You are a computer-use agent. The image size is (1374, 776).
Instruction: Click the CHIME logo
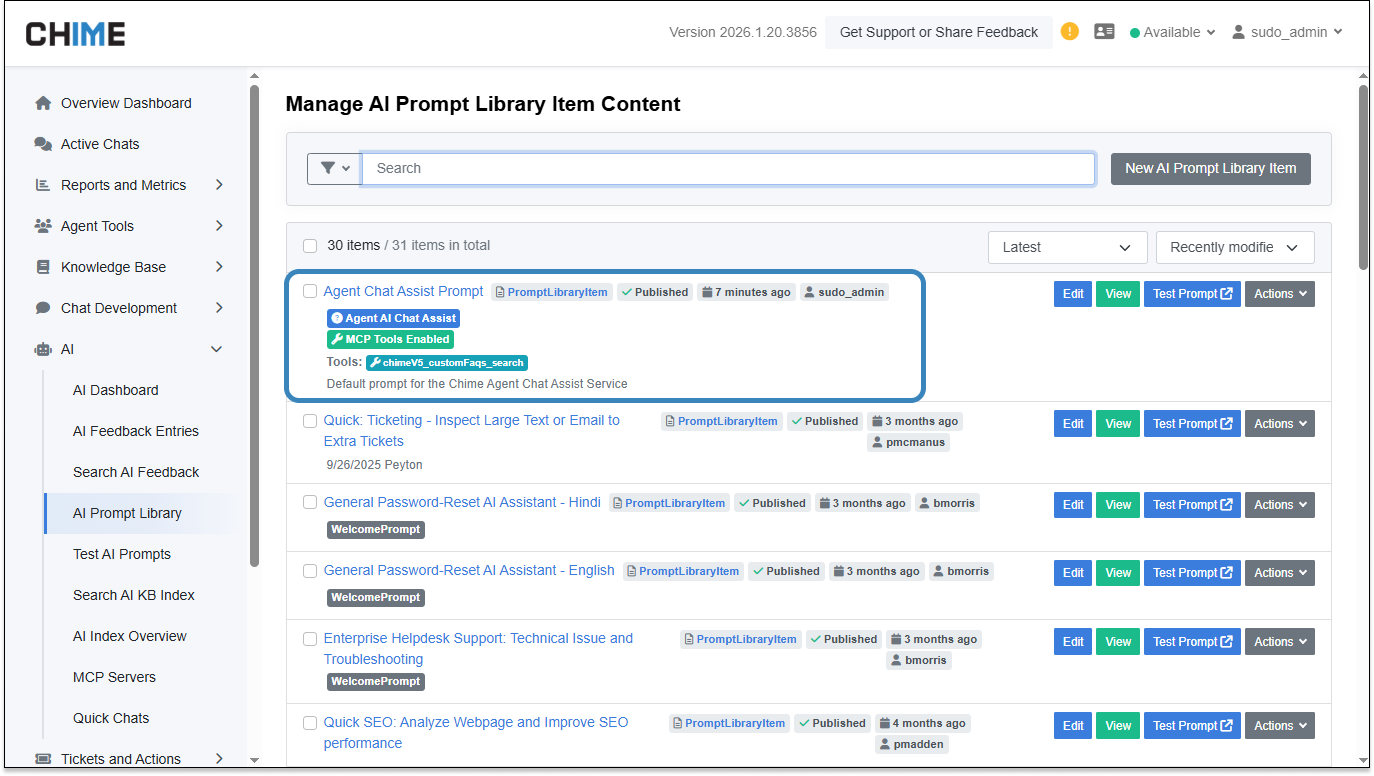coord(76,34)
